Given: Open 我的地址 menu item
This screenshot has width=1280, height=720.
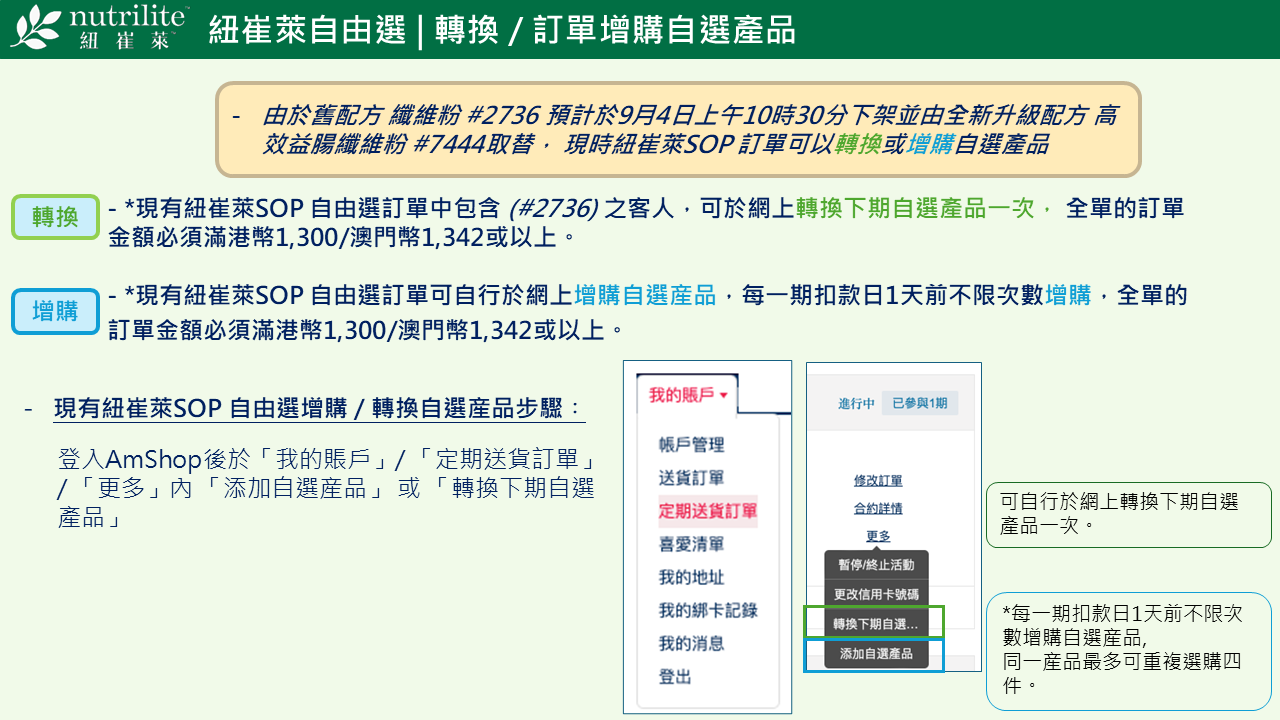Looking at the screenshot, I should coord(691,577).
